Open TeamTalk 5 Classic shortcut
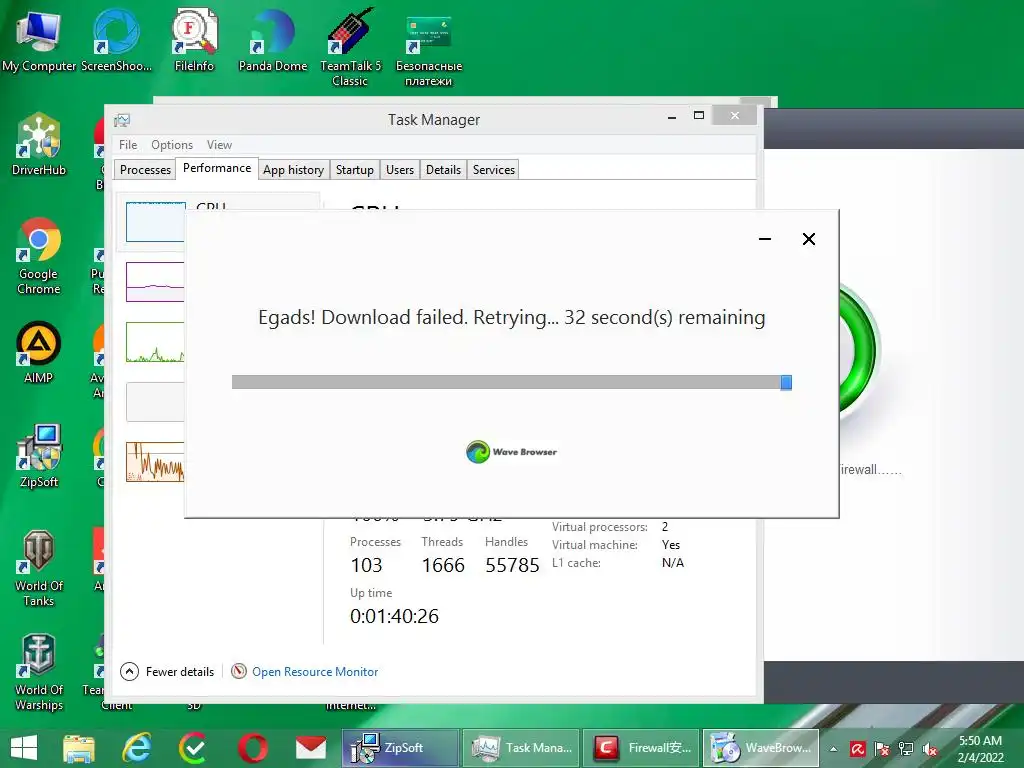 [x=350, y=47]
